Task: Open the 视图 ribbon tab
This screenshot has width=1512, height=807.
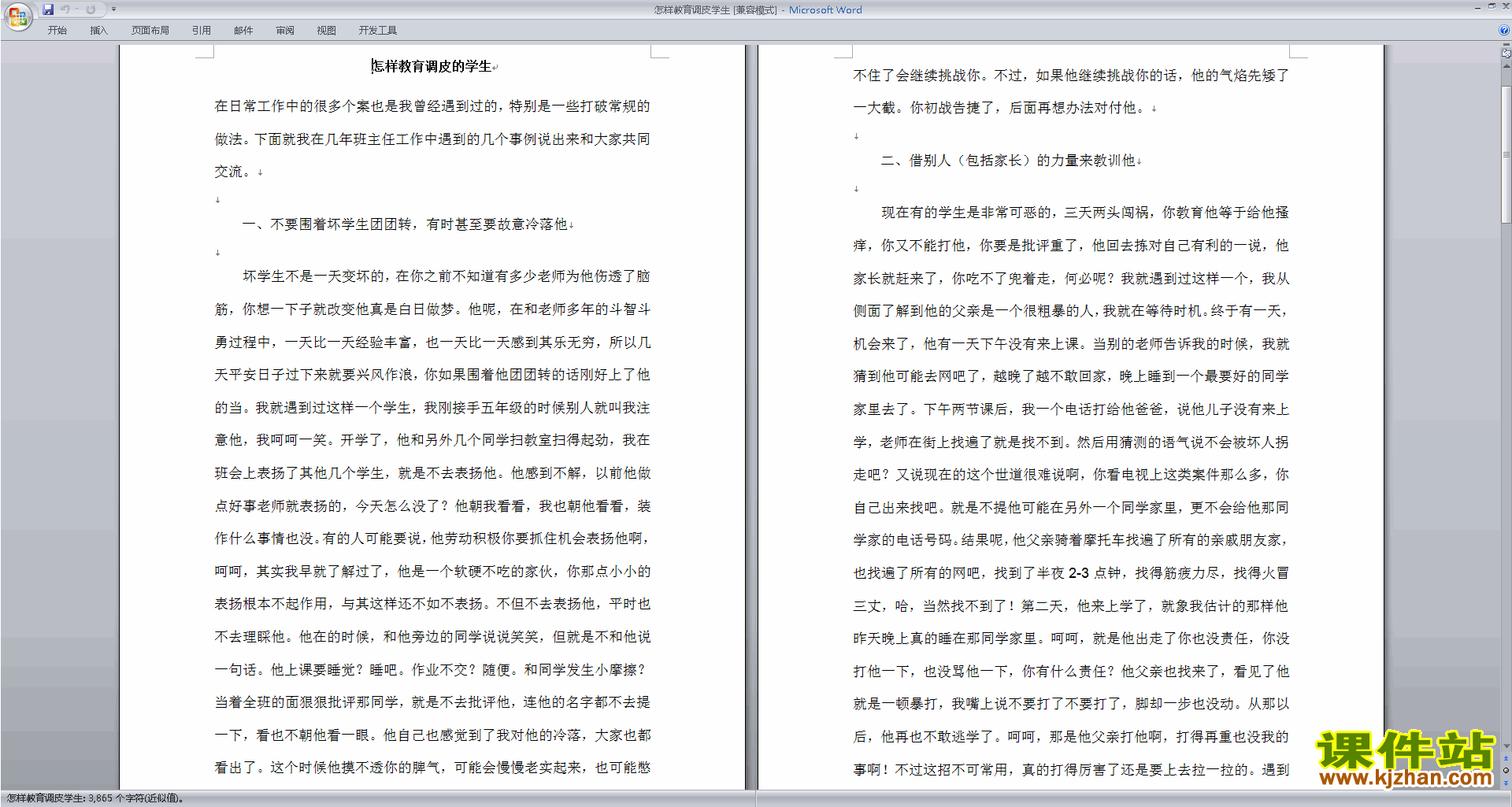Action: (326, 31)
